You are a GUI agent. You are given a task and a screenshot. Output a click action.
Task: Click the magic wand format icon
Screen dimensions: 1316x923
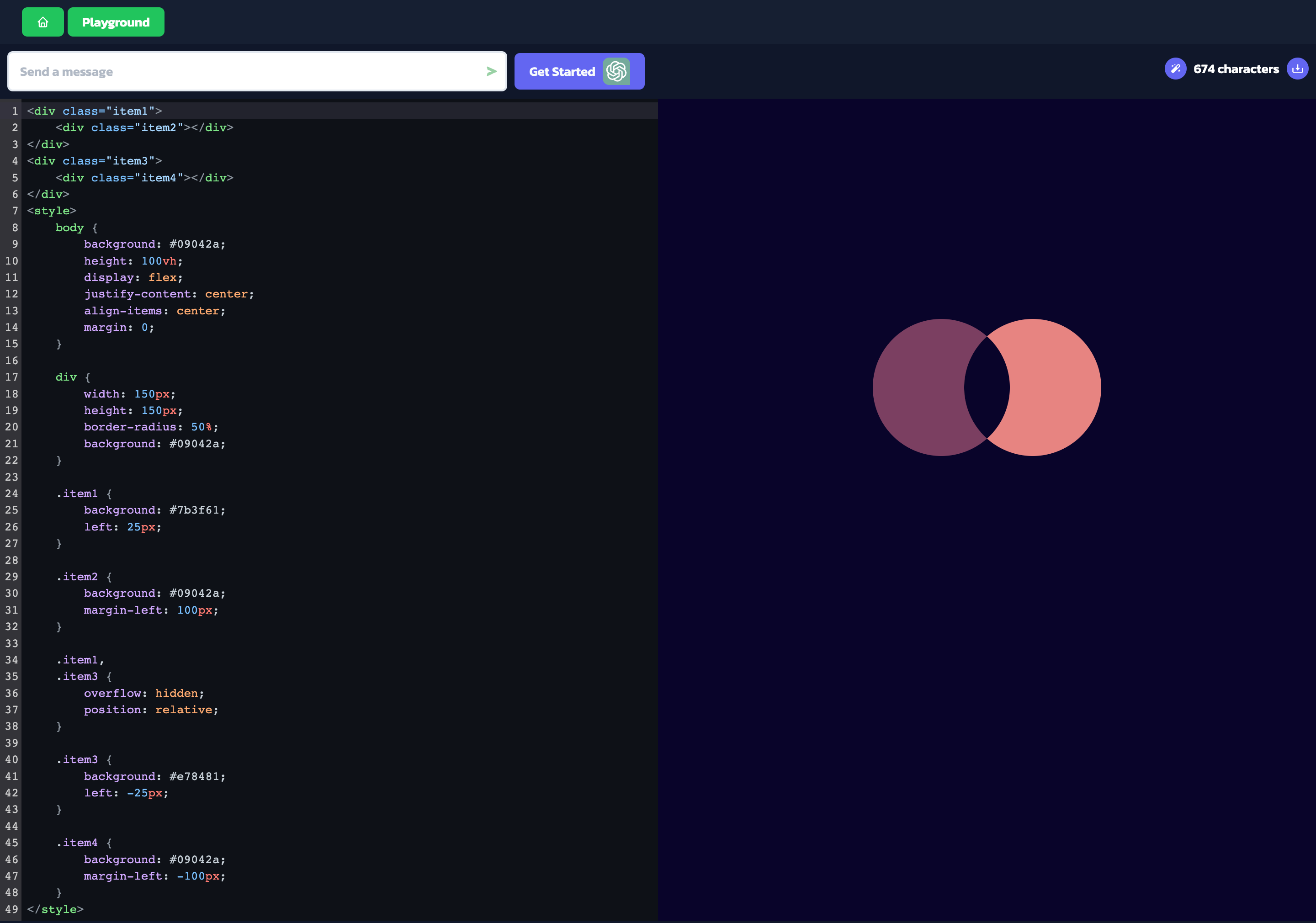(x=1175, y=69)
